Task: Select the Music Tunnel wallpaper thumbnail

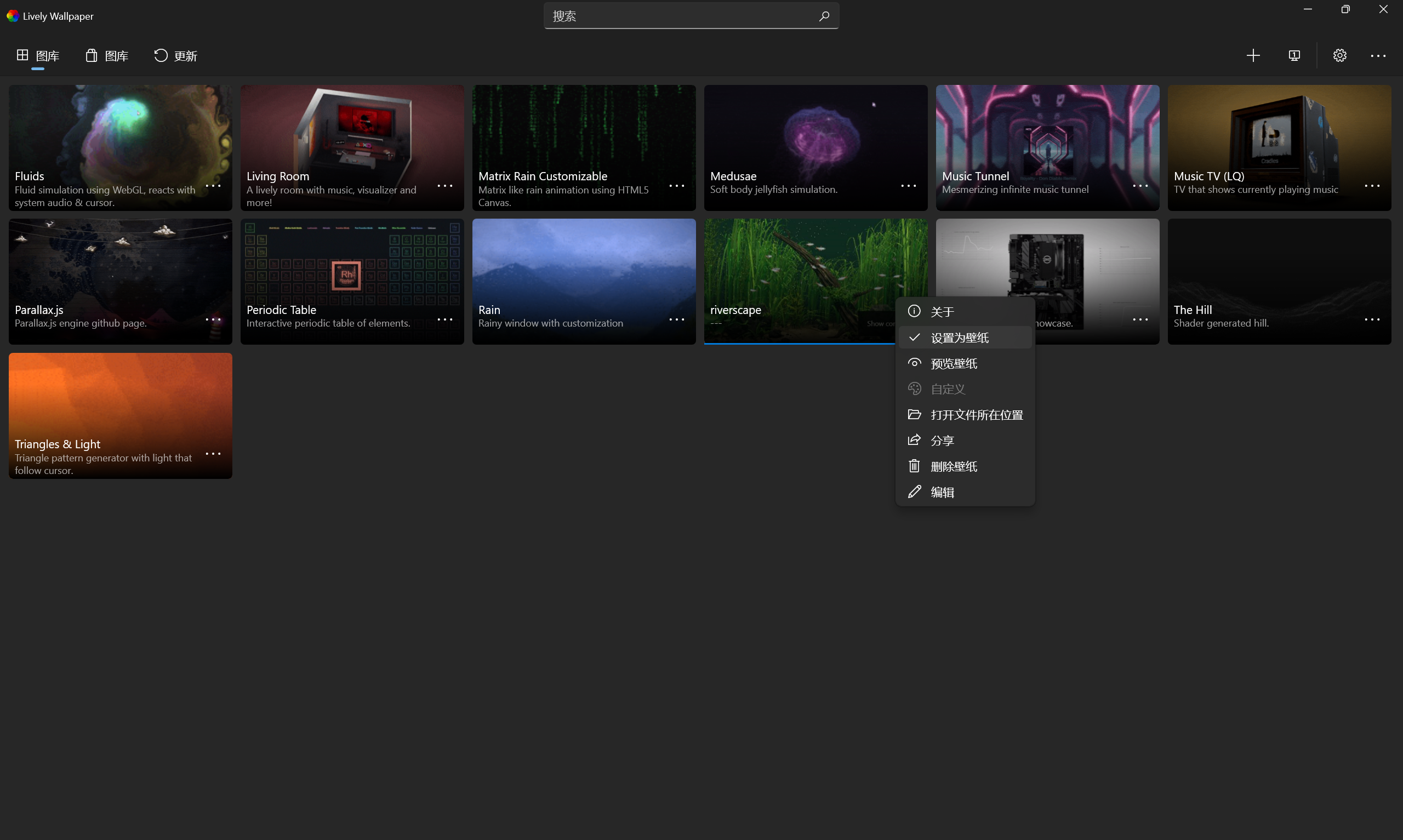Action: [1047, 147]
